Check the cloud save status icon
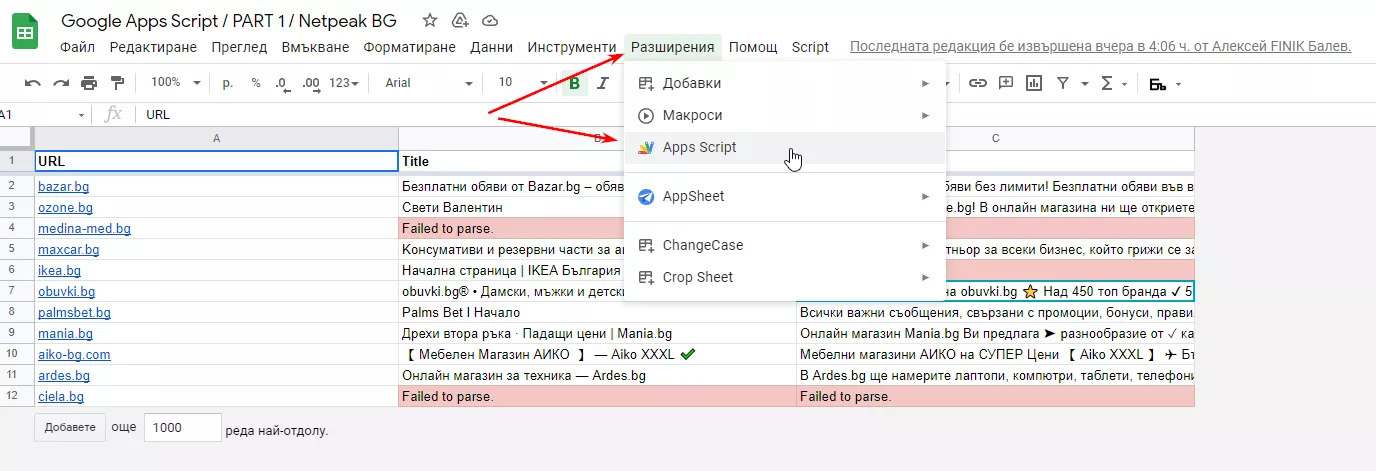The image size is (1376, 471). click(490, 20)
